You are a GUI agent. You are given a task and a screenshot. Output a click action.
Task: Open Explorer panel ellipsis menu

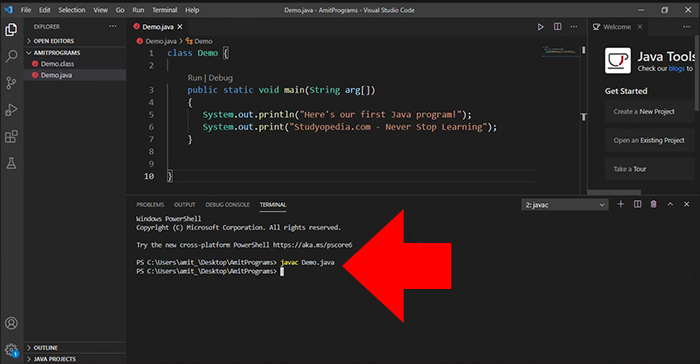pos(113,26)
